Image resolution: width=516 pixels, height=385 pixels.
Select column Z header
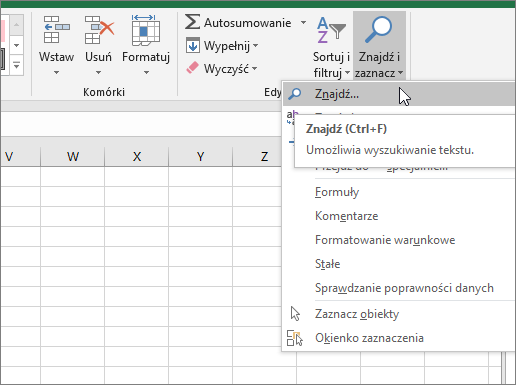[257, 156]
